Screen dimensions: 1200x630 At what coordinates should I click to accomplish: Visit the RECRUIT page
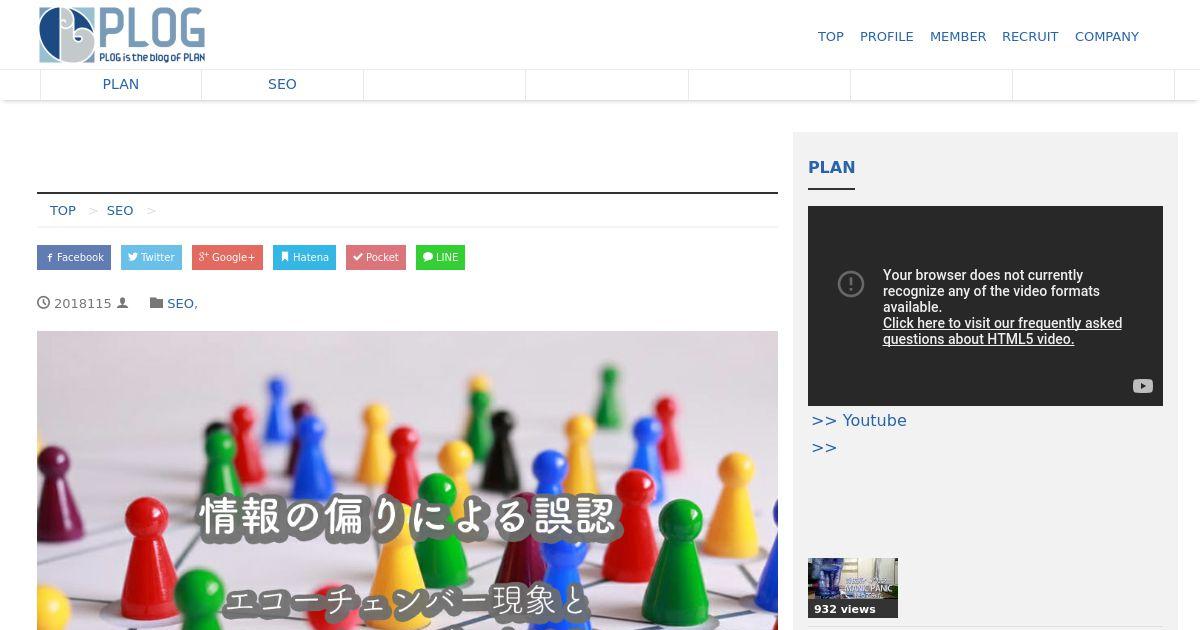1030,36
